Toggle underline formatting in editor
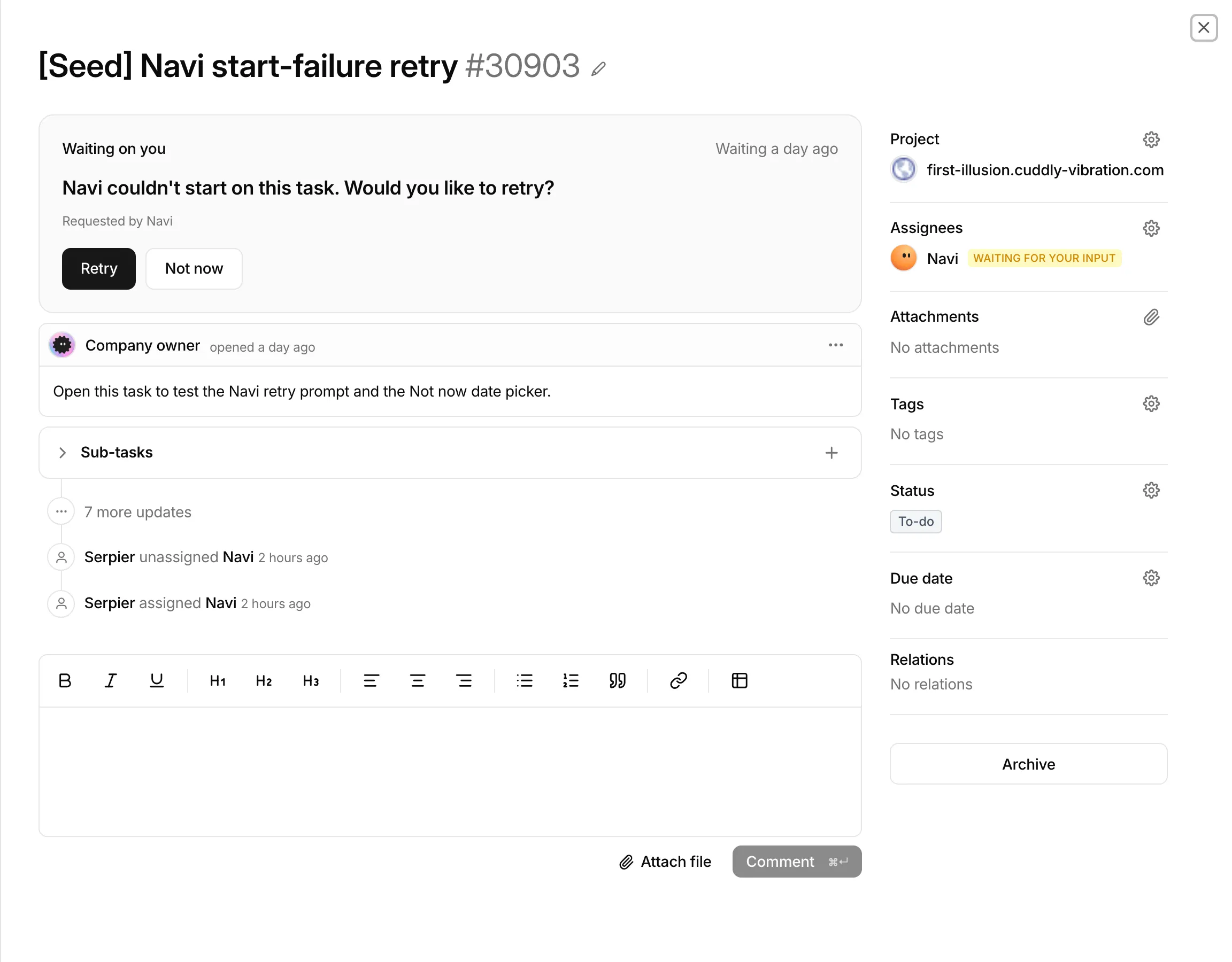The width and height of the screenshot is (1232, 962). point(157,681)
